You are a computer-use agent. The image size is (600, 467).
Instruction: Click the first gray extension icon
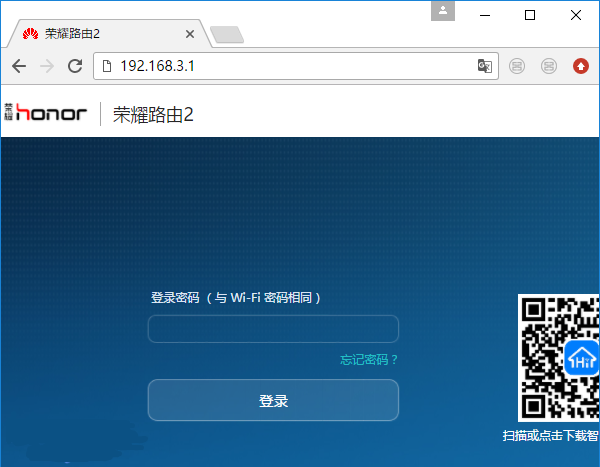(x=517, y=66)
